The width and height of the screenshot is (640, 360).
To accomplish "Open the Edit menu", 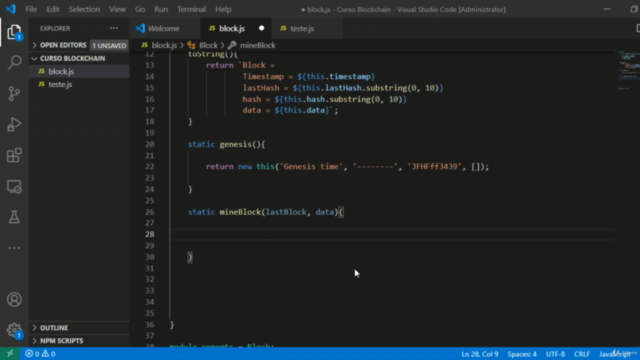I will (x=53, y=9).
